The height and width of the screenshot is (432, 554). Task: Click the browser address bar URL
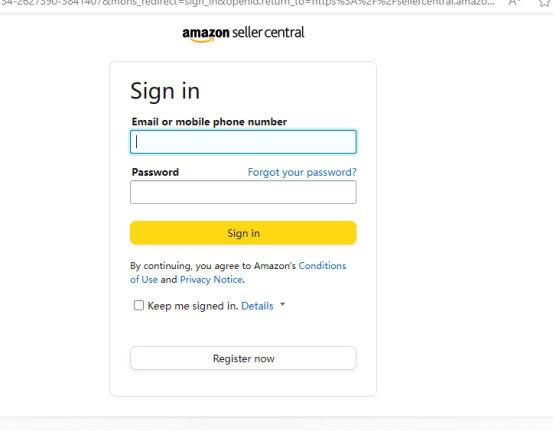tap(247, 3)
